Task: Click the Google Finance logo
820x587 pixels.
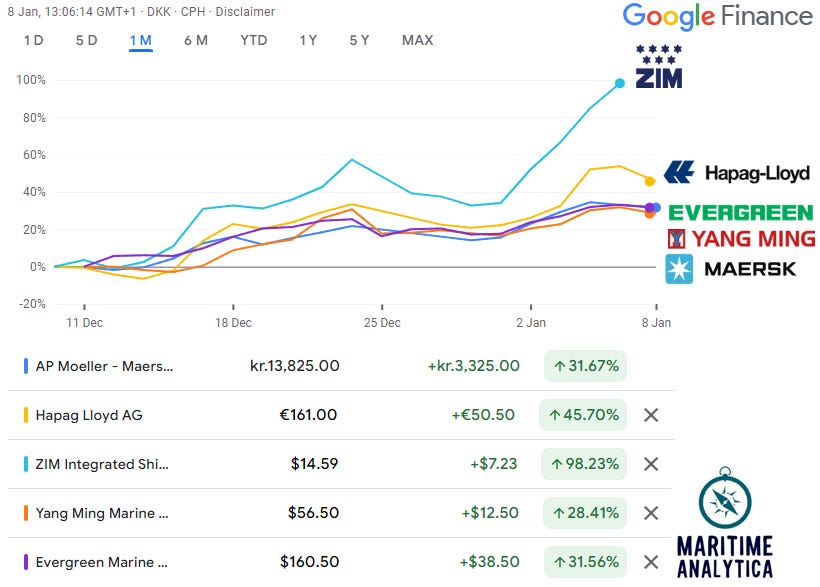Action: (x=717, y=16)
